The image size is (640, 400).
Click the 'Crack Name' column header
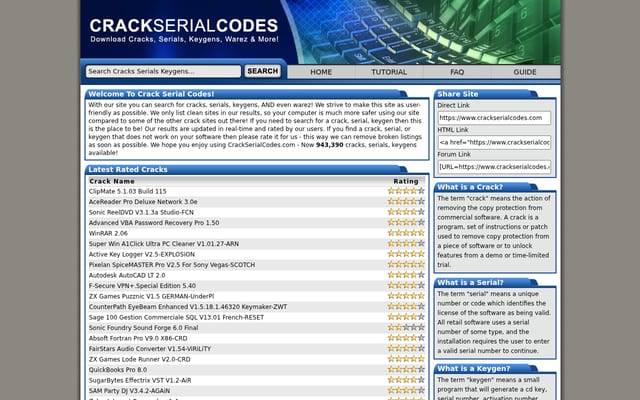(112, 181)
